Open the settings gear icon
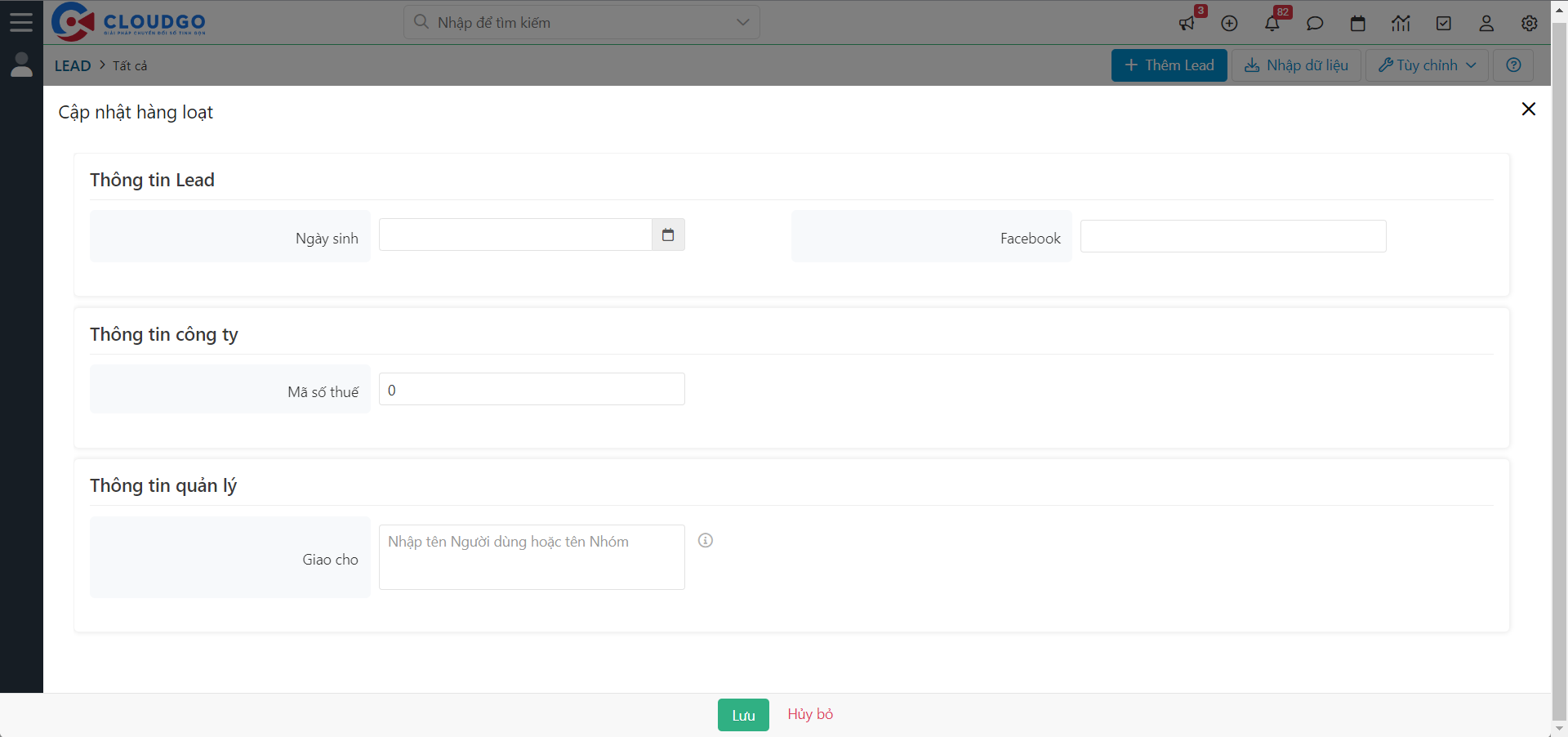This screenshot has height=737, width=1568. point(1530,23)
